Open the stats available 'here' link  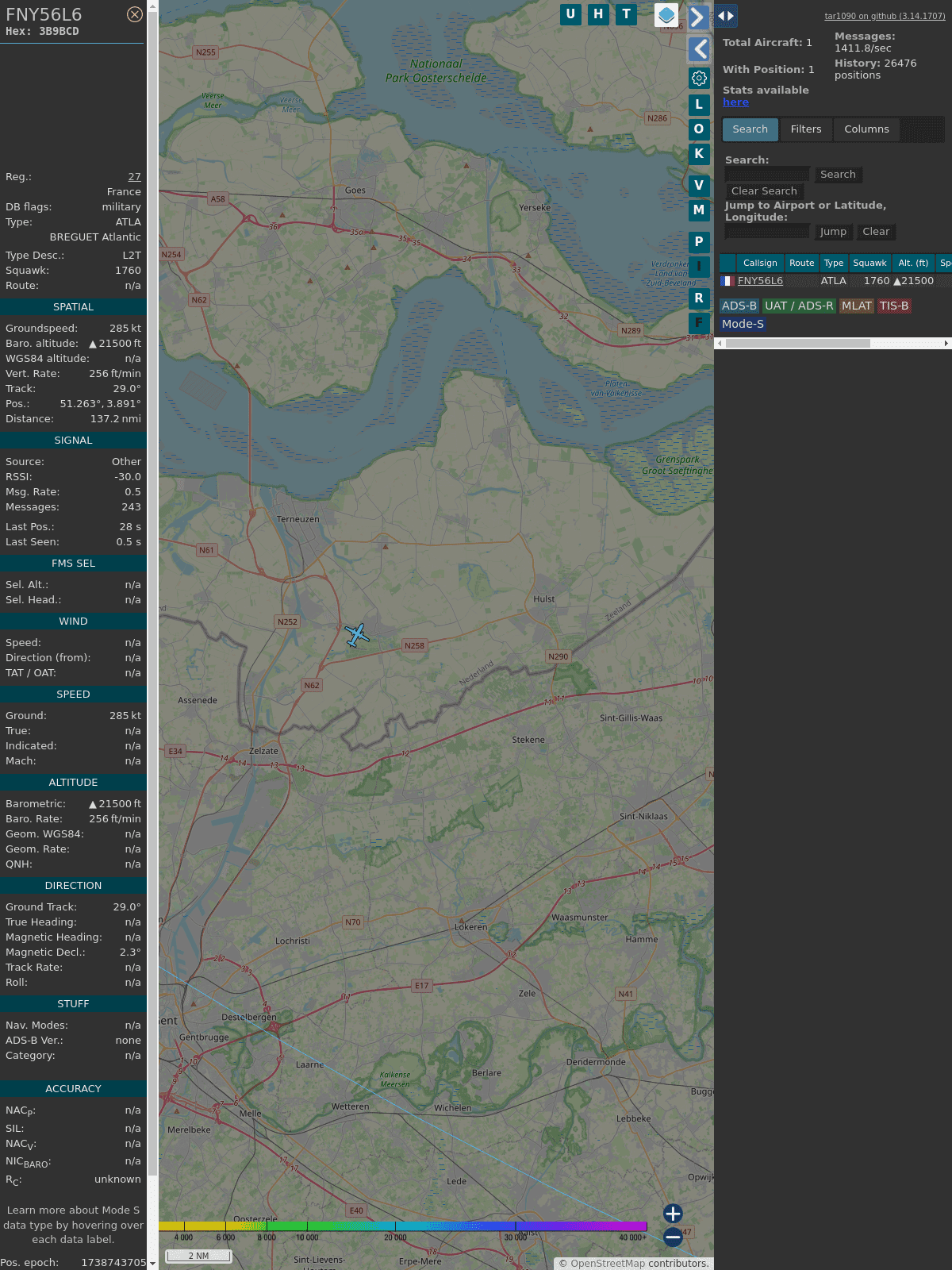click(735, 102)
